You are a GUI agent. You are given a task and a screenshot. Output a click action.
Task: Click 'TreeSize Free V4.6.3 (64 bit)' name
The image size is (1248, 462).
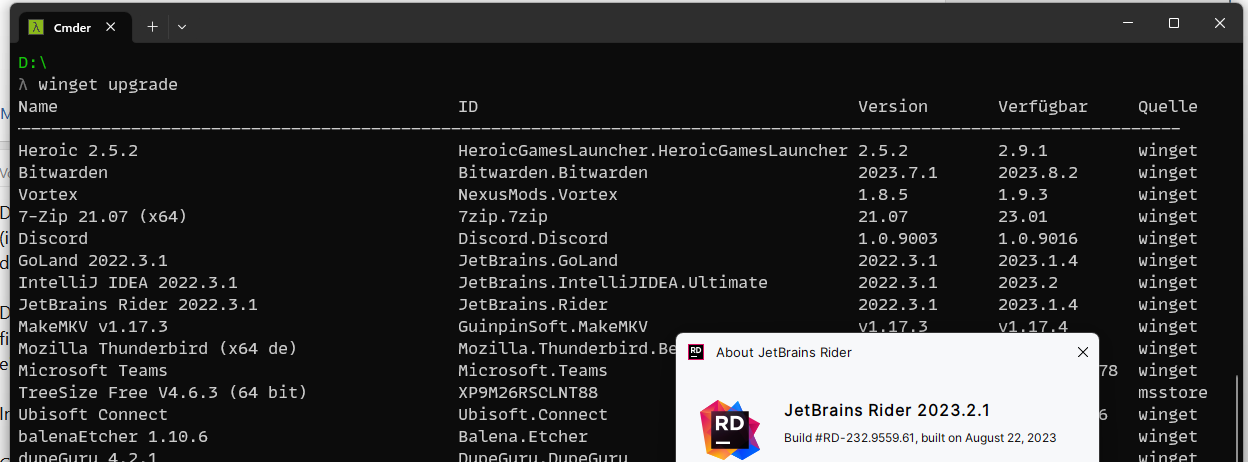coord(163,393)
